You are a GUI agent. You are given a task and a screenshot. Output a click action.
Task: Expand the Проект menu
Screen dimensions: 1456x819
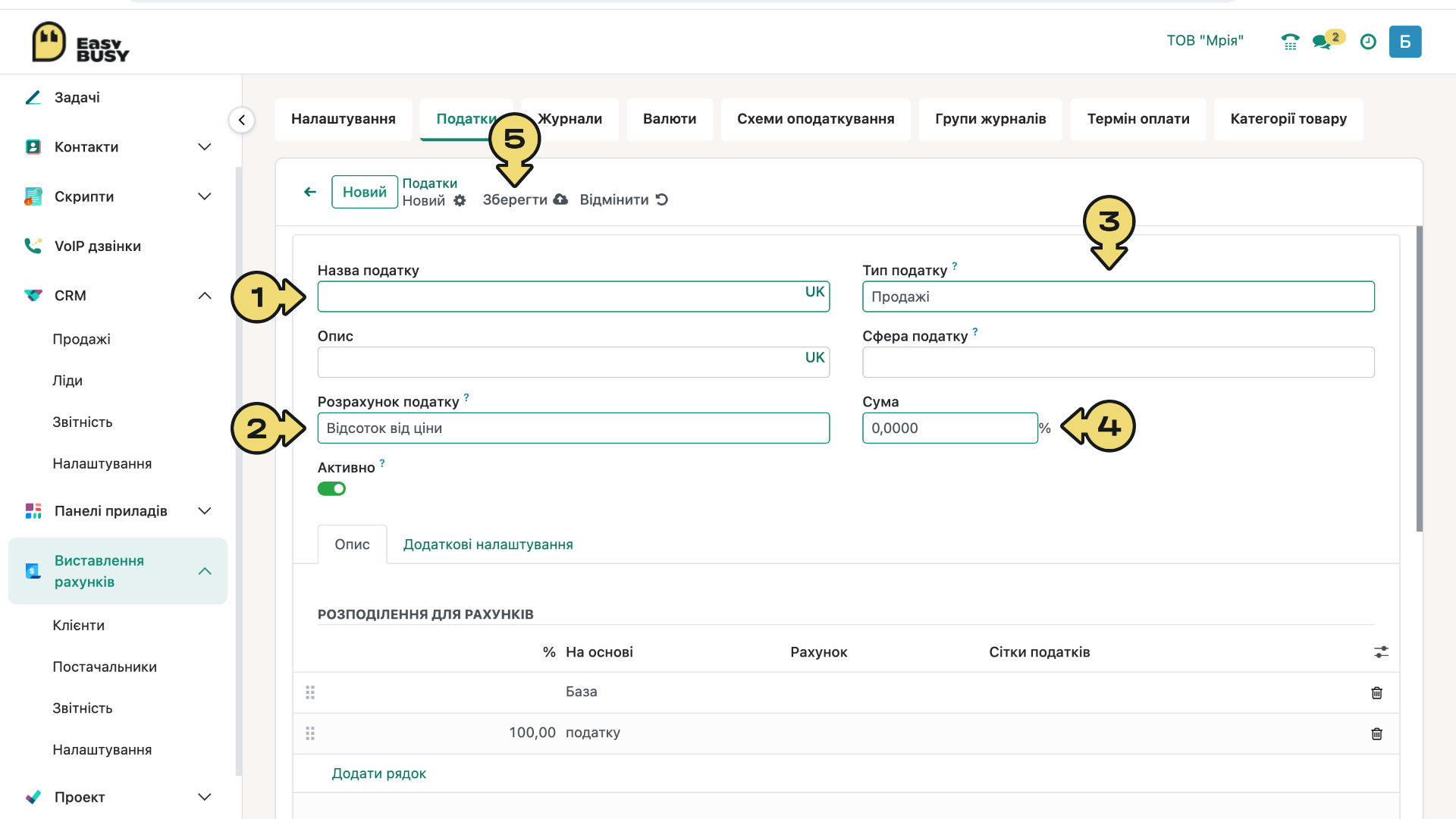click(204, 797)
